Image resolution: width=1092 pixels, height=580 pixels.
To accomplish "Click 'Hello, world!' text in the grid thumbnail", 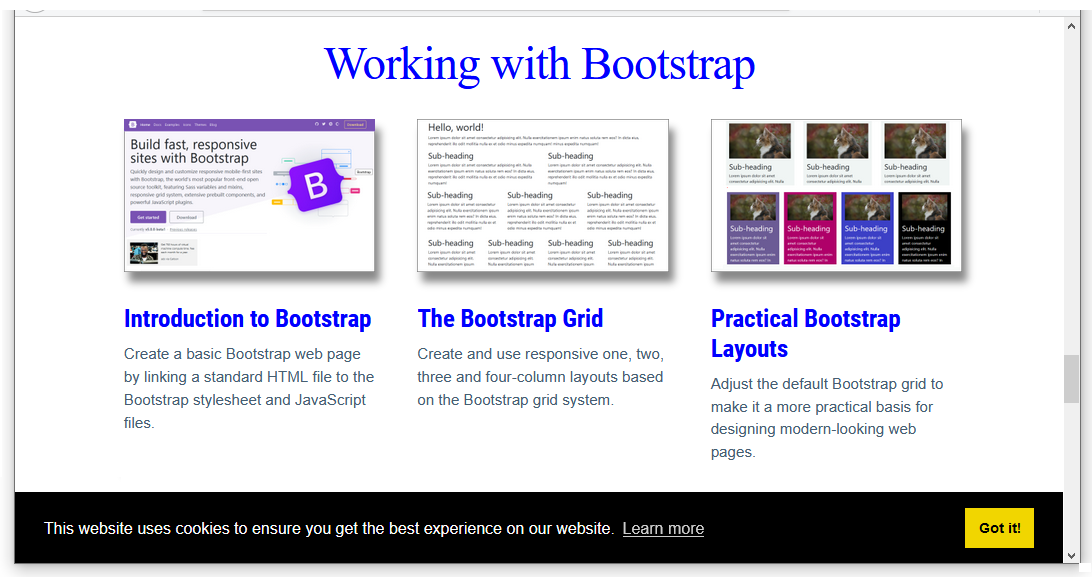I will tap(456, 128).
